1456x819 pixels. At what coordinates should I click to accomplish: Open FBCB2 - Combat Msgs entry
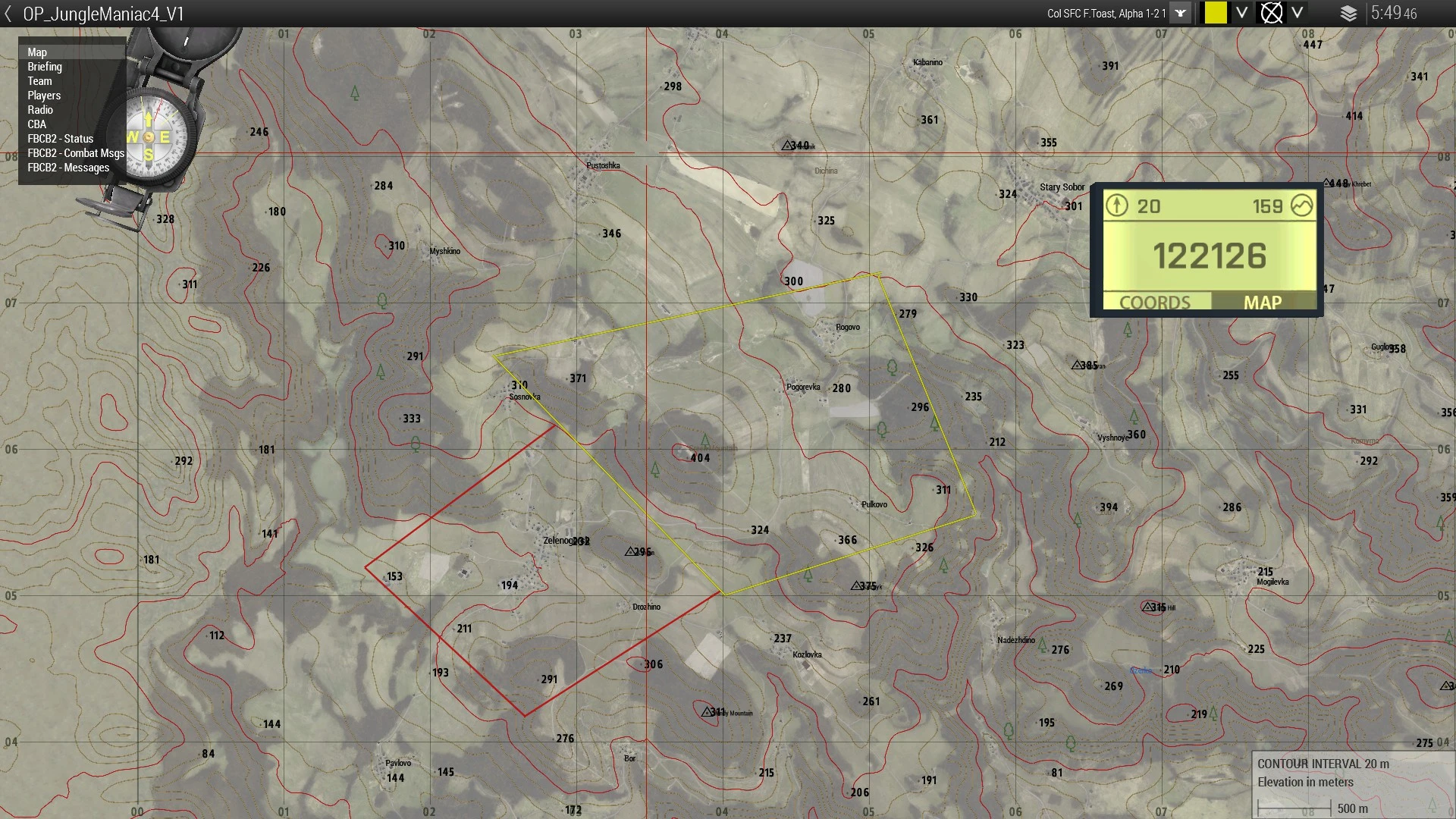pos(76,153)
